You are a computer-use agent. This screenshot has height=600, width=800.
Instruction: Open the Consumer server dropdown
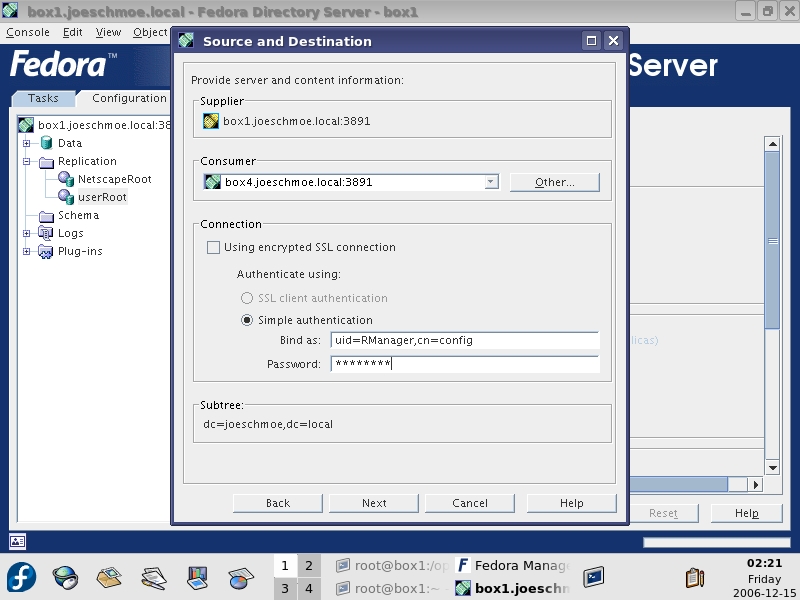(490, 182)
